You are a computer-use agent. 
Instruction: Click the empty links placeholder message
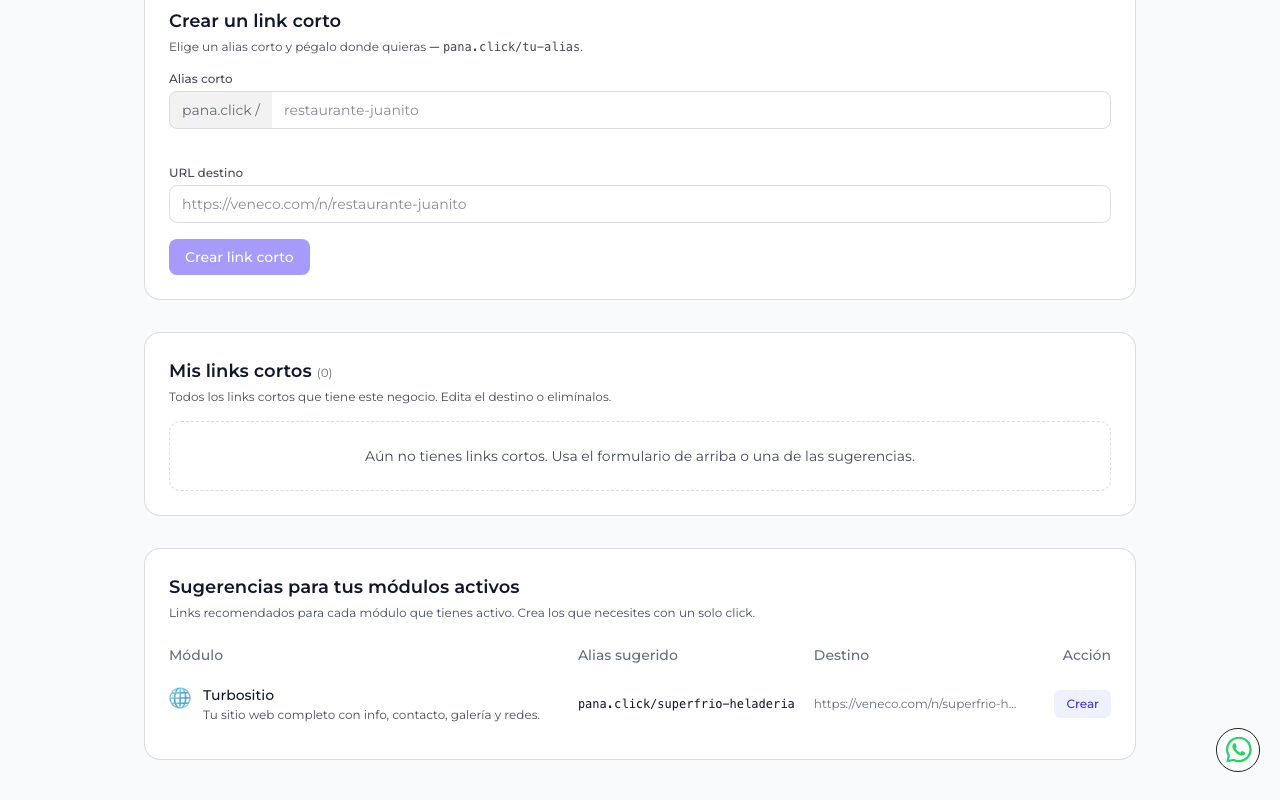[640, 456]
